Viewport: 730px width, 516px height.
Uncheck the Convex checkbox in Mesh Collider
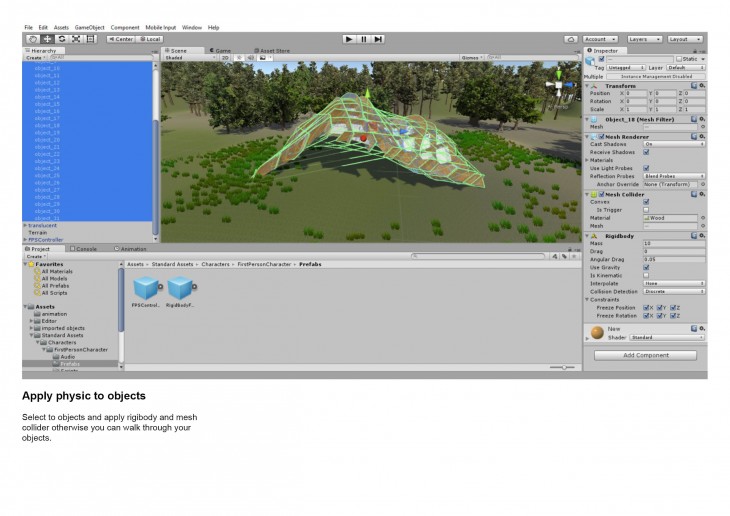click(x=646, y=202)
